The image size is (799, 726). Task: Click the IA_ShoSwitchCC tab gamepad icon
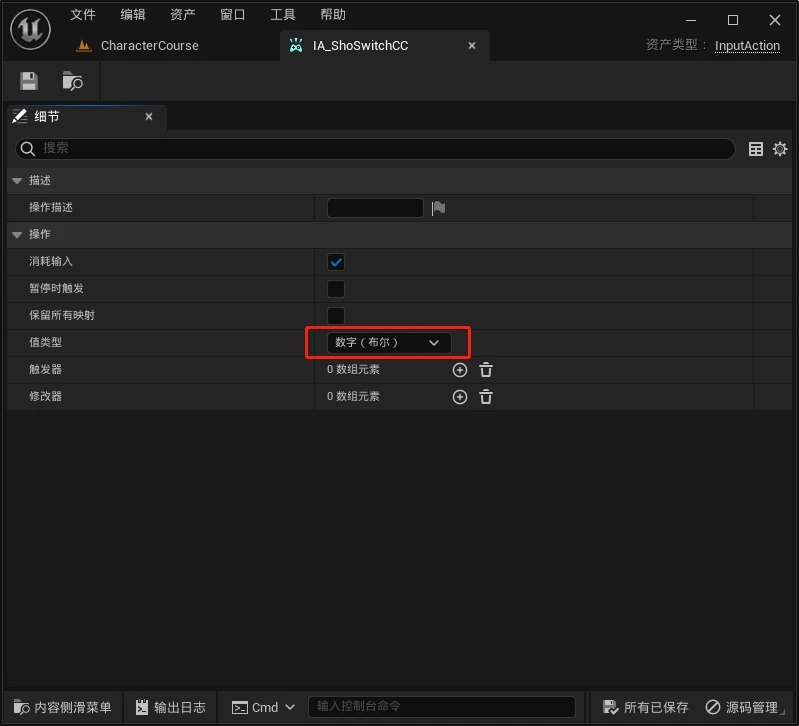(296, 45)
